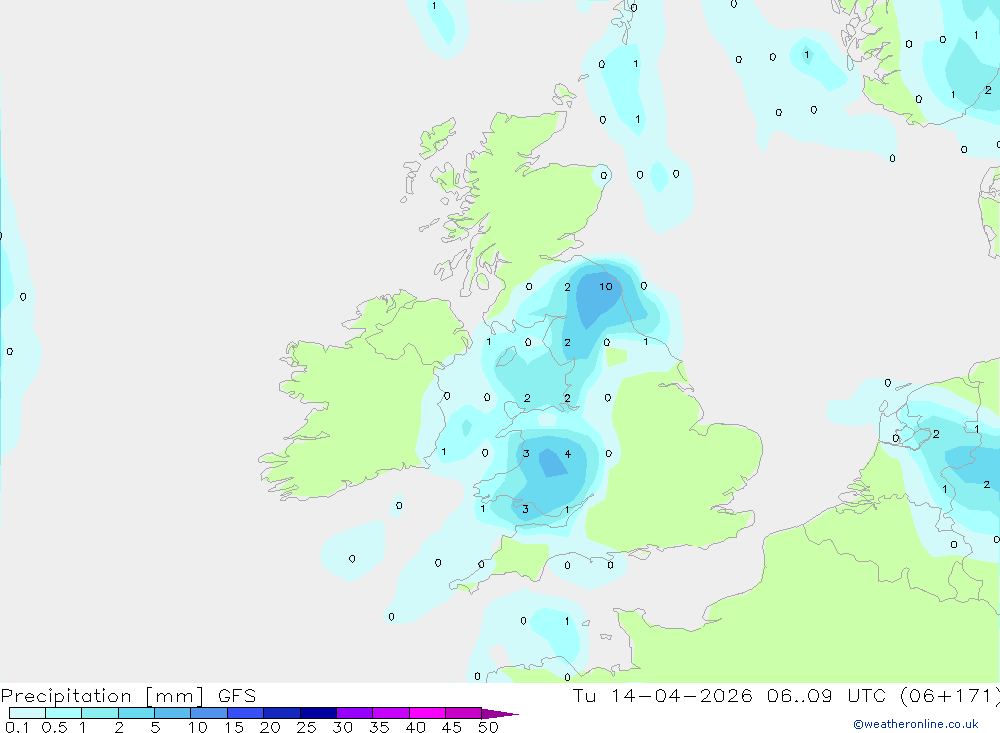Viewport: 1000px width, 733px height.
Task: Click the purple over-50 arrow on the legend
Action: point(499,714)
